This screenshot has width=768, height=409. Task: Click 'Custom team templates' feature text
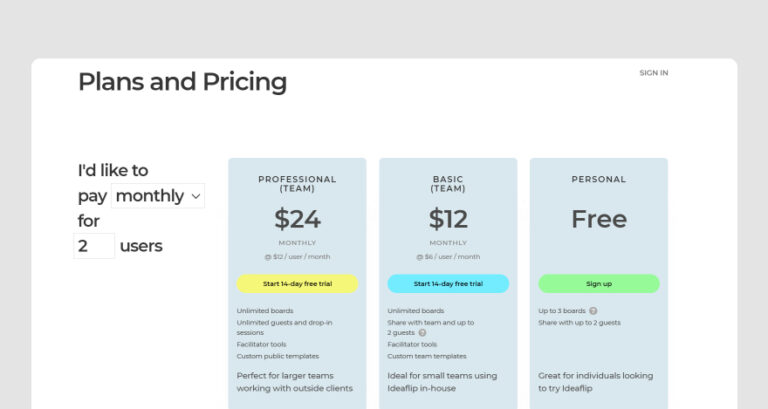[x=427, y=356]
